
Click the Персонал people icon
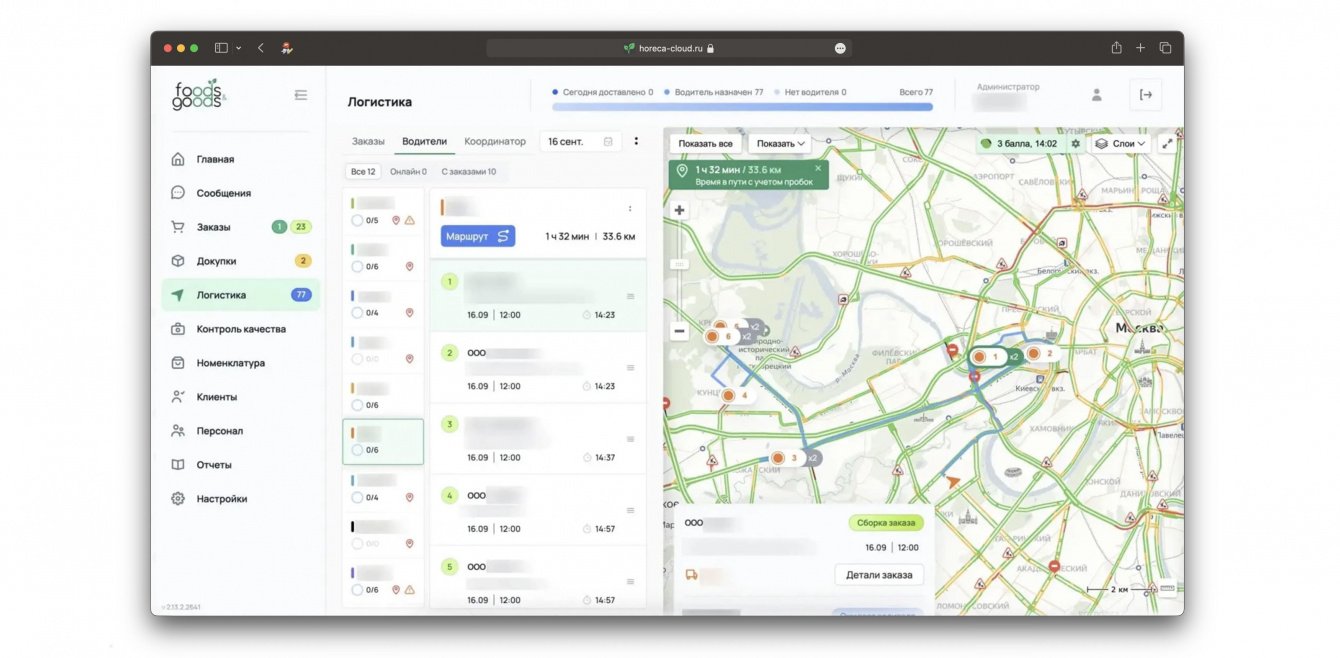click(x=178, y=431)
